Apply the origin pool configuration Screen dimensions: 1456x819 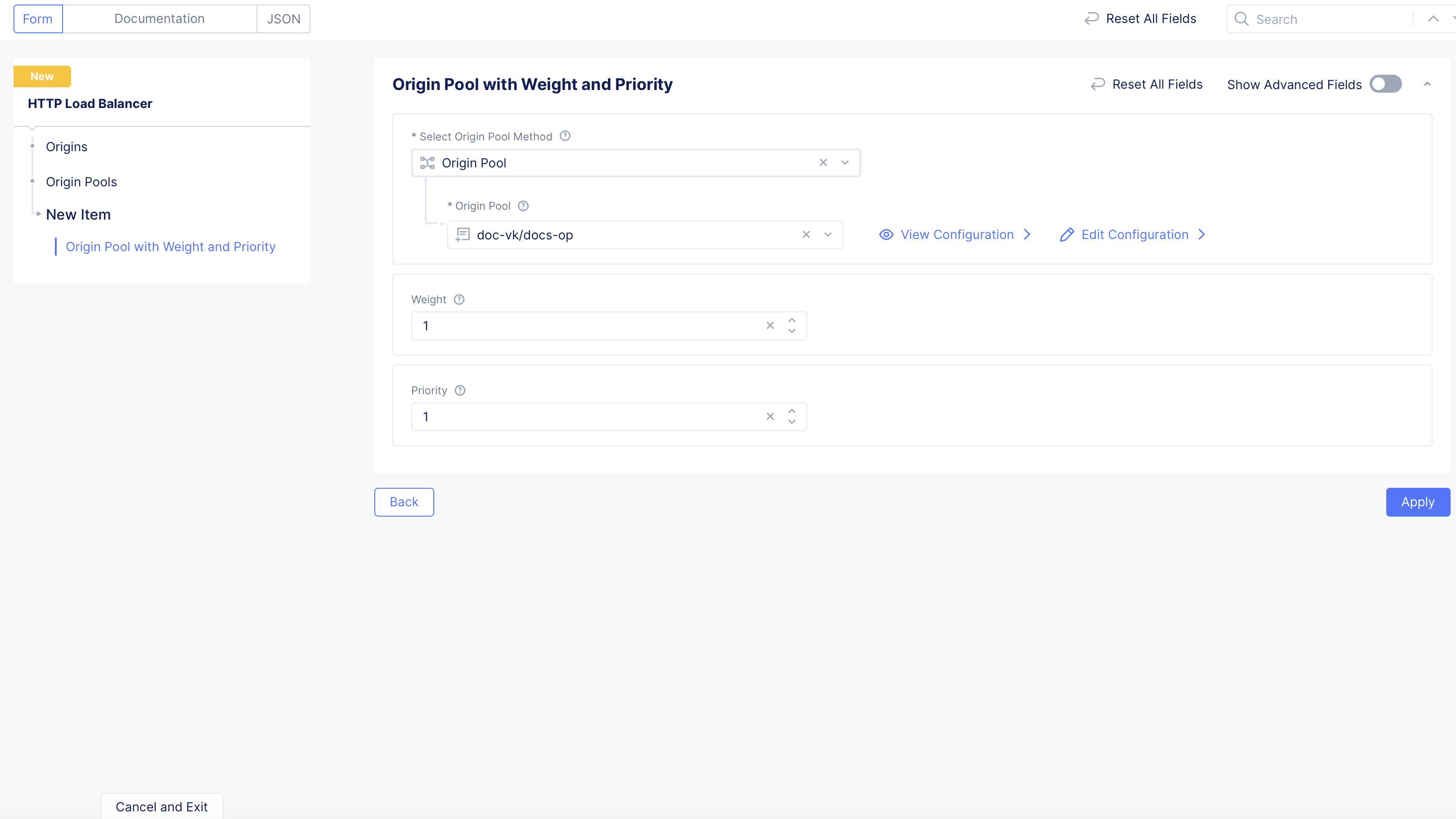pyautogui.click(x=1418, y=502)
